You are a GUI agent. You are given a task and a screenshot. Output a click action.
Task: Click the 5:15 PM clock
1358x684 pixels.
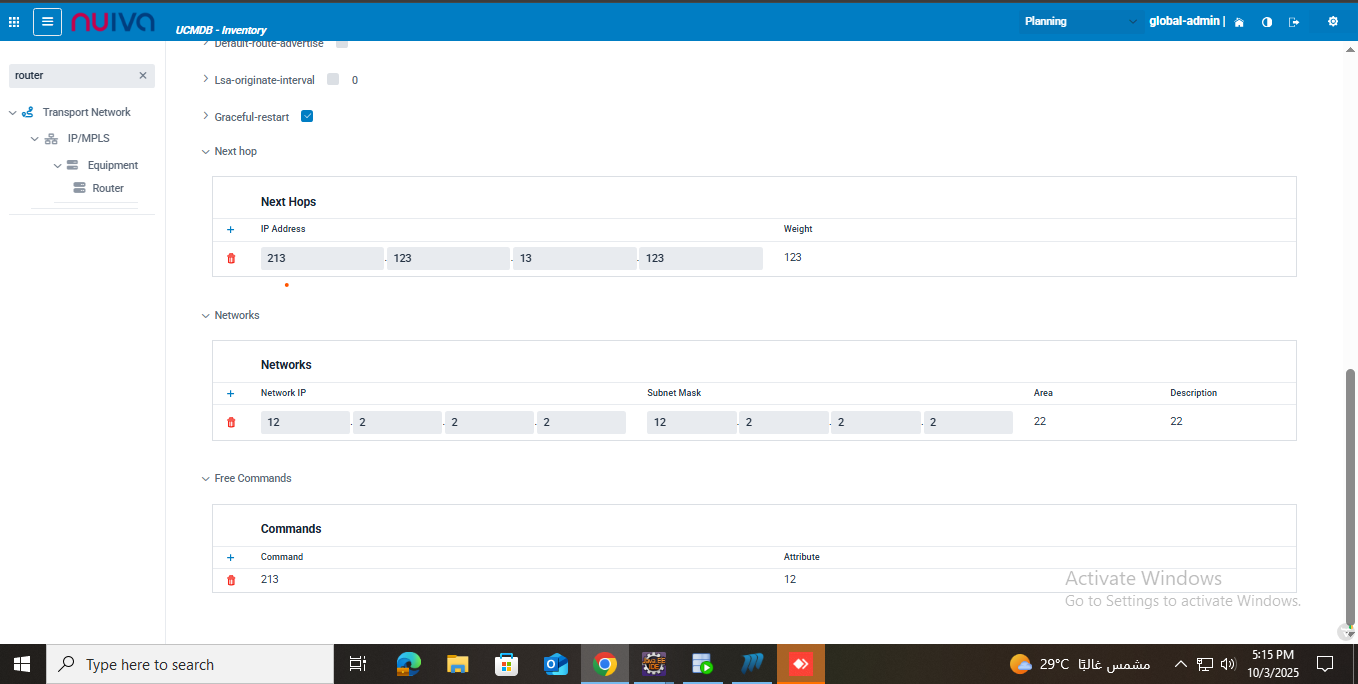[x=1273, y=655]
